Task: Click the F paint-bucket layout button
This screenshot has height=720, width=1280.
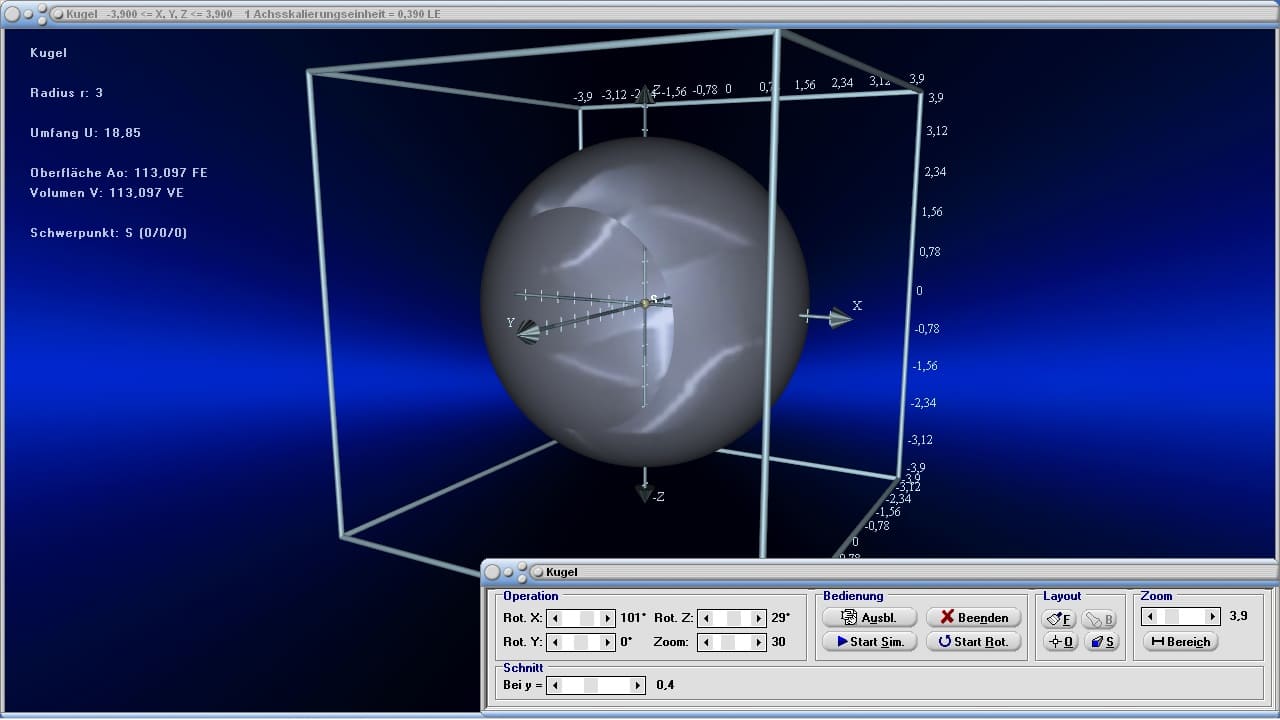Action: pos(1060,619)
